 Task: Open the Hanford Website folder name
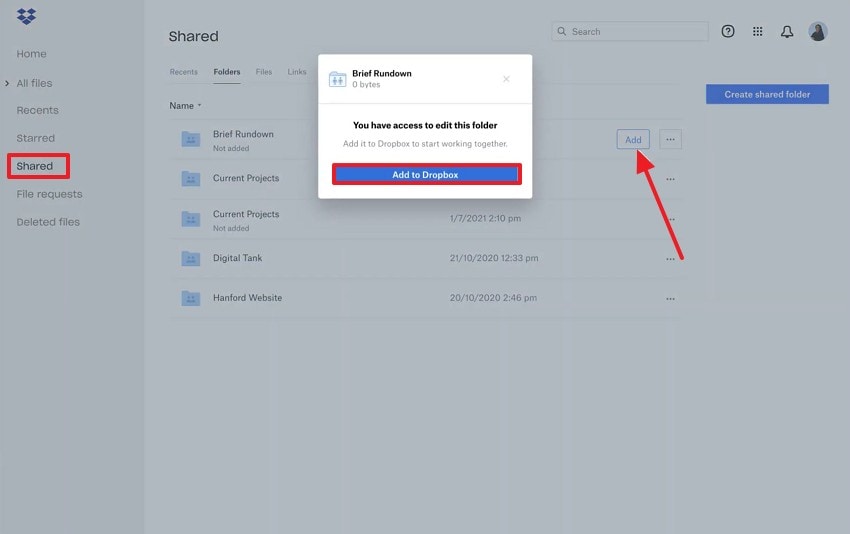(x=247, y=298)
